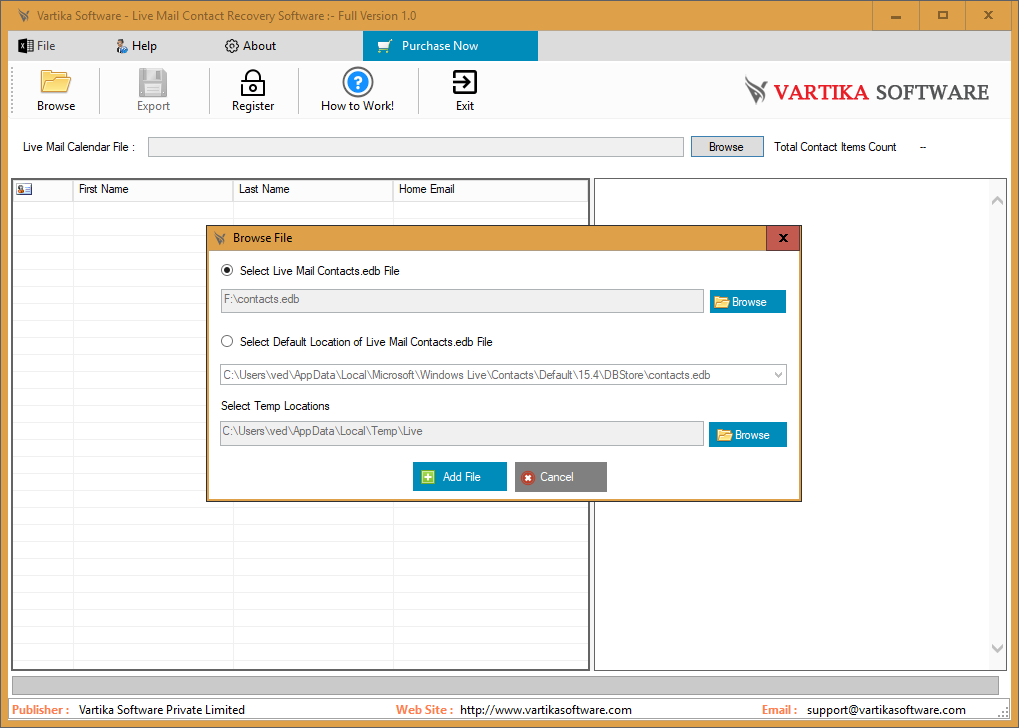The image size is (1019, 728).
Task: Close the Browse File dialog
Action: point(783,238)
